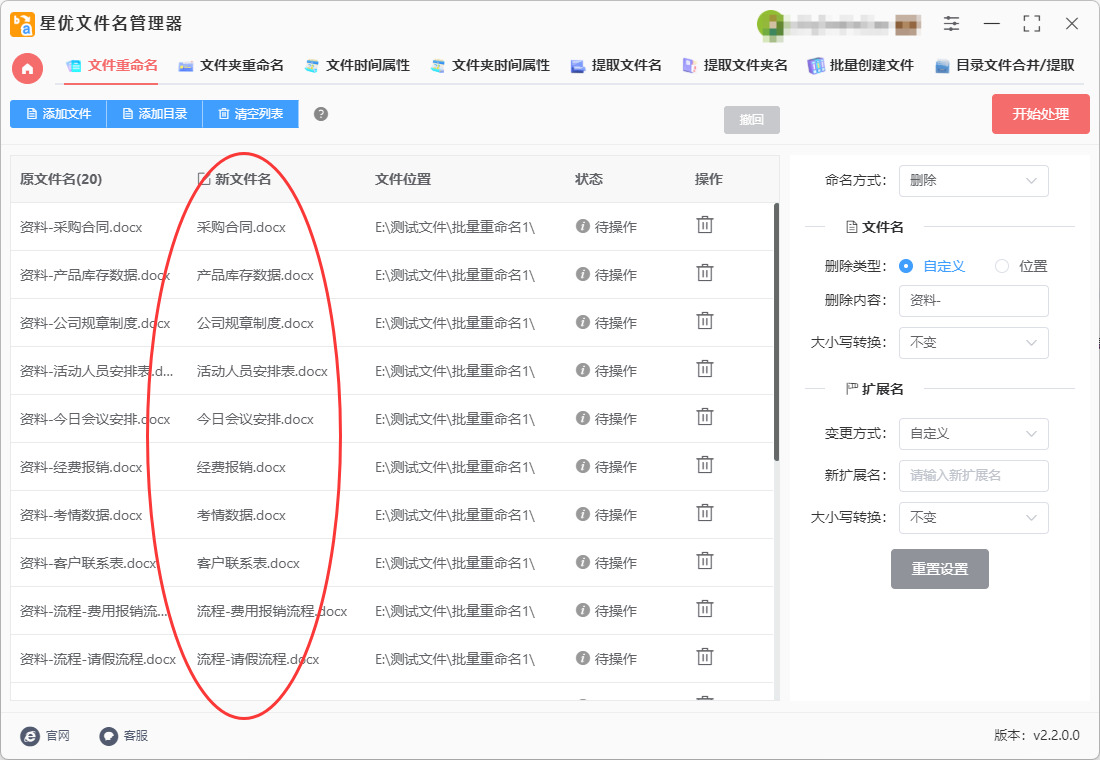Click version text v2.2.0.0
Image resolution: width=1100 pixels, height=760 pixels.
pyautogui.click(x=1056, y=735)
